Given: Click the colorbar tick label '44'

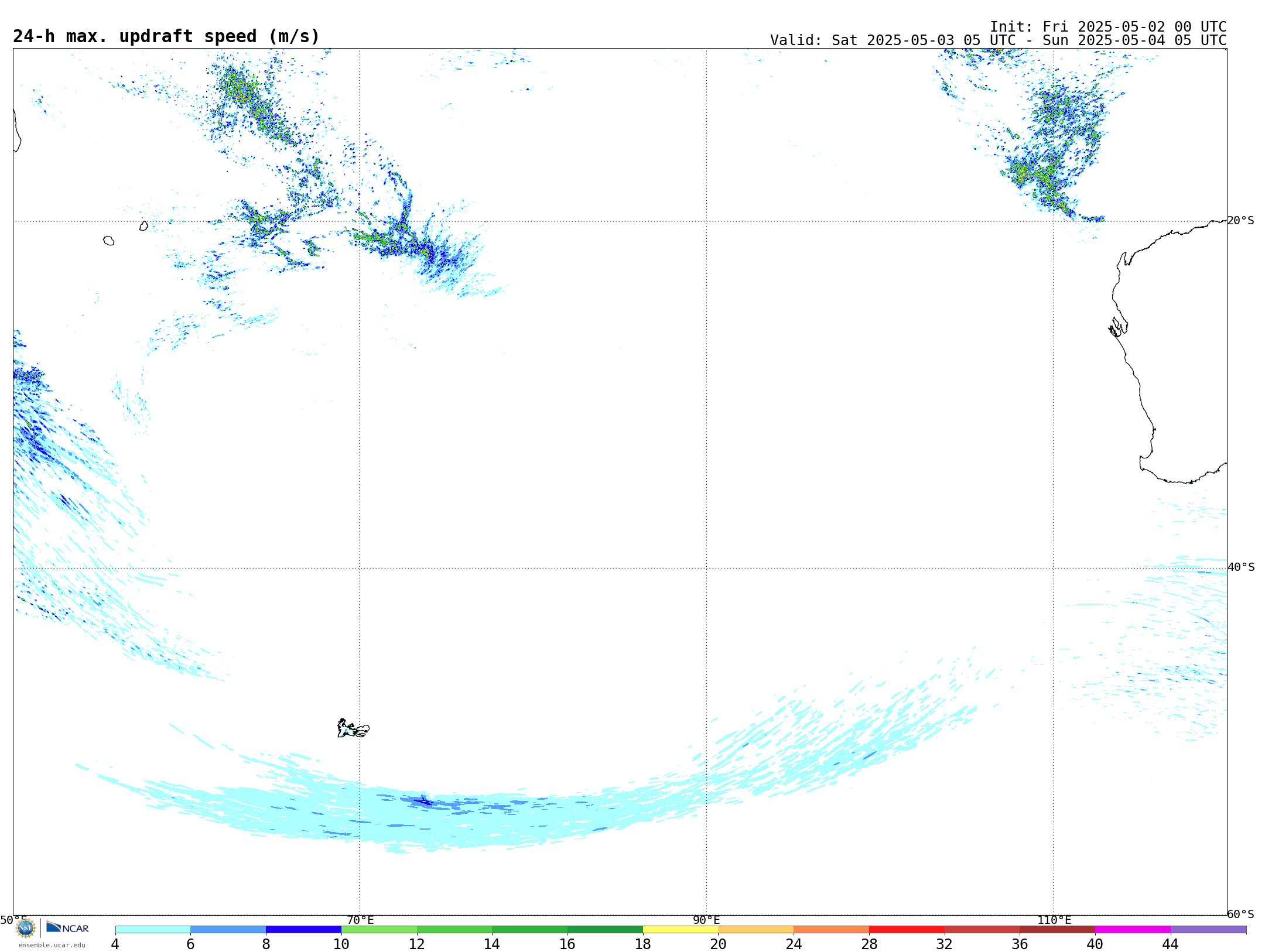Looking at the screenshot, I should (1171, 944).
